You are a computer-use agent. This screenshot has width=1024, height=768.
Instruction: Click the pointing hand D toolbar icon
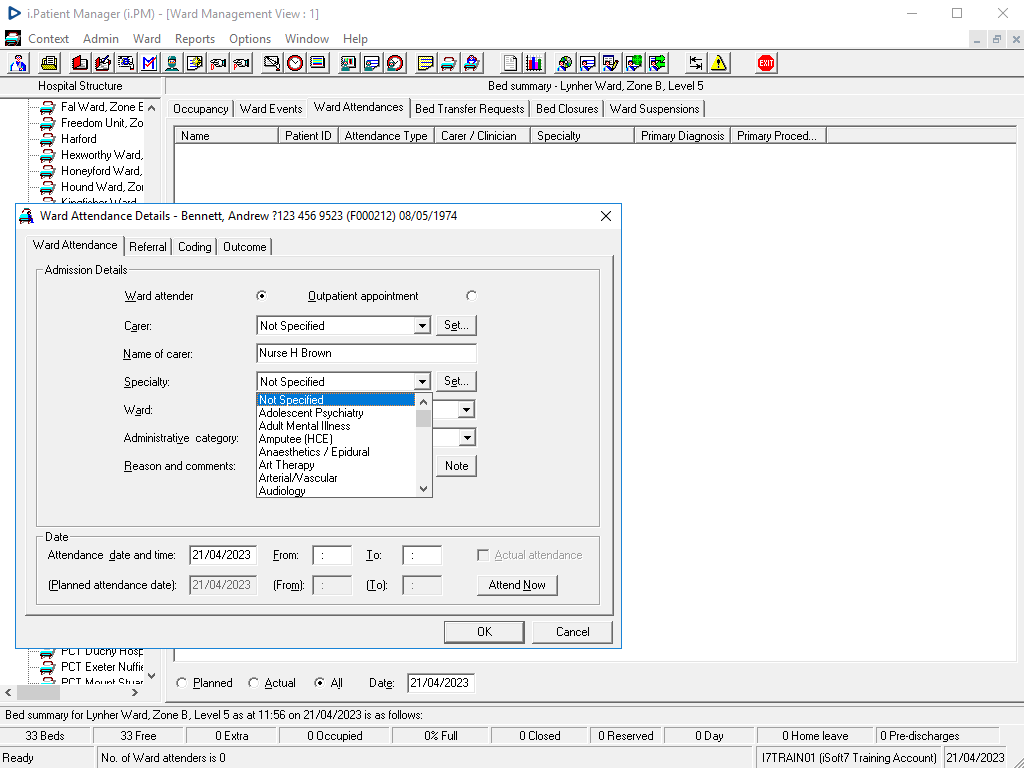[x=218, y=63]
